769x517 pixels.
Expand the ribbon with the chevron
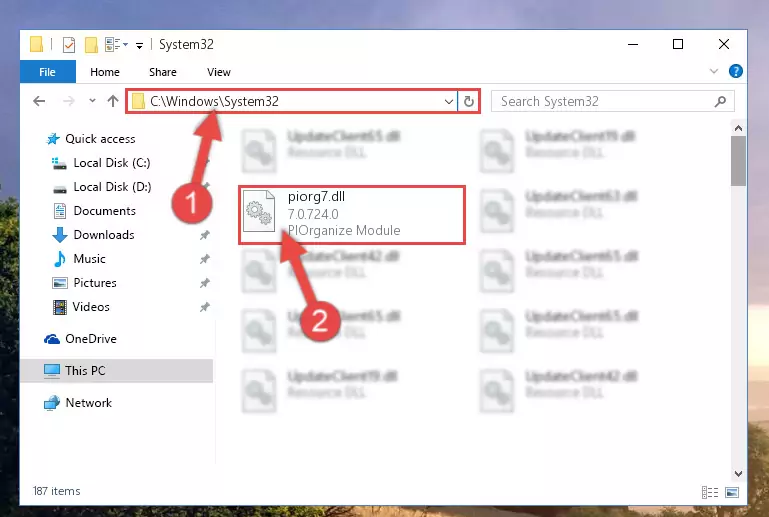pyautogui.click(x=714, y=72)
